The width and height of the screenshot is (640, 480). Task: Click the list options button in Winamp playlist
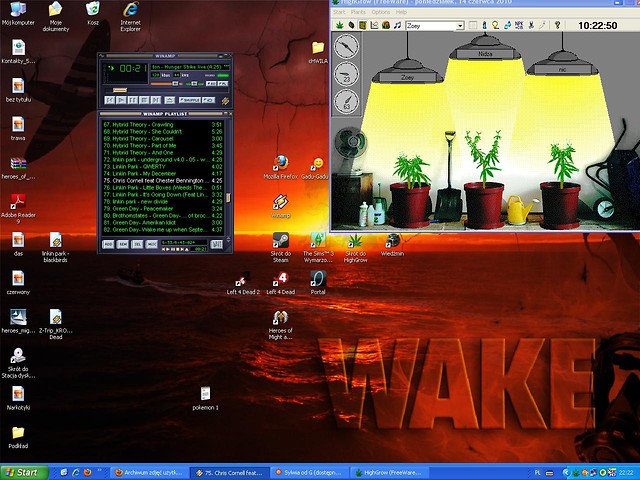pos(216,244)
